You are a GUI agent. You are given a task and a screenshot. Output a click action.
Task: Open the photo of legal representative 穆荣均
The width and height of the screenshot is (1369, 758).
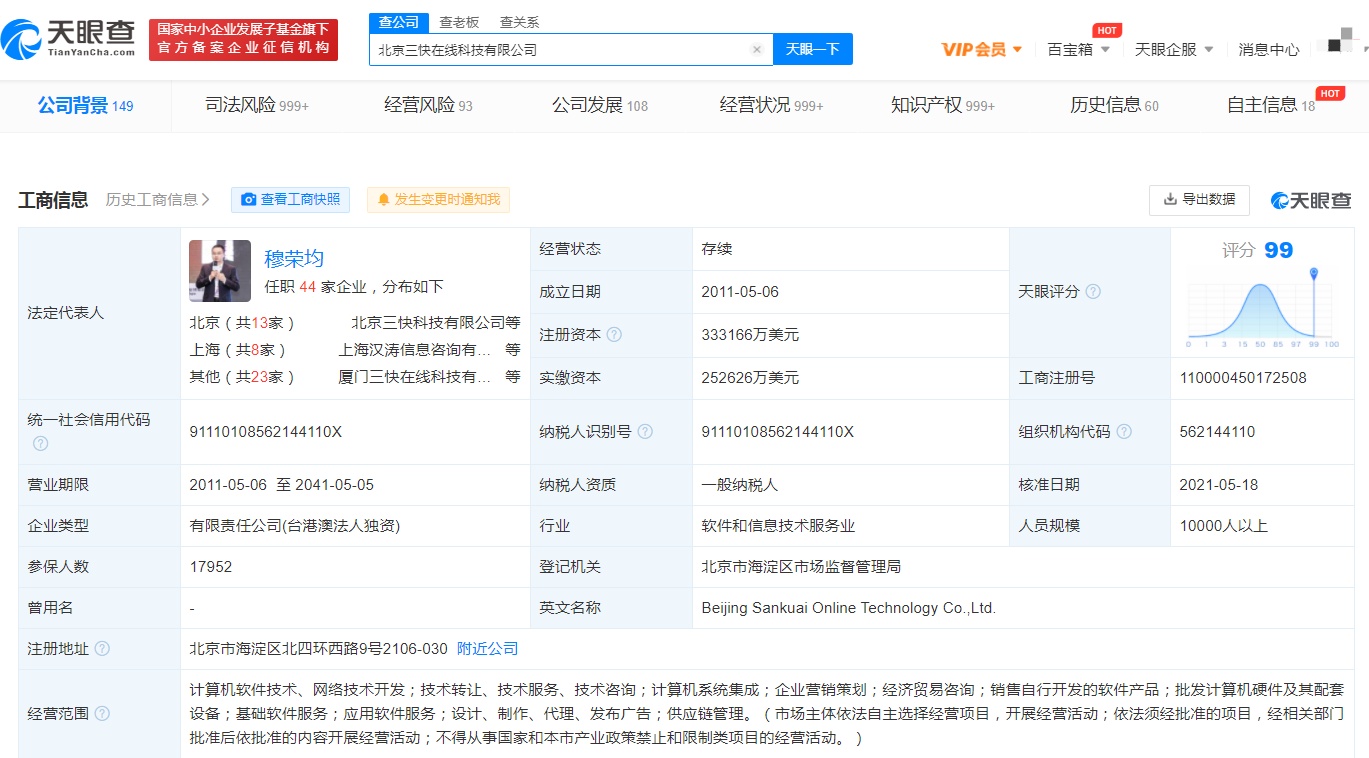click(x=220, y=271)
